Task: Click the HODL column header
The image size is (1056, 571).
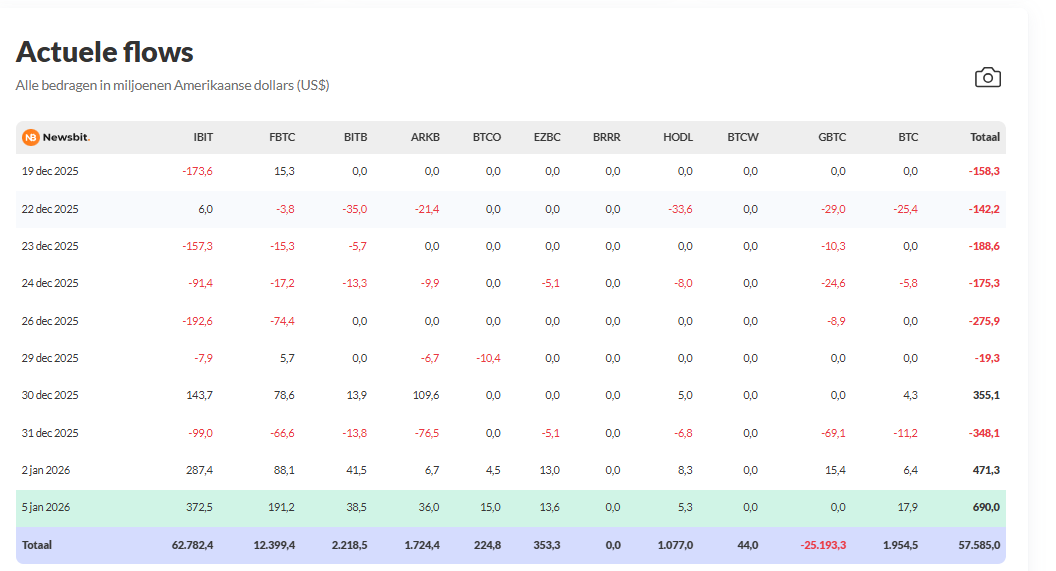Action: [677, 137]
